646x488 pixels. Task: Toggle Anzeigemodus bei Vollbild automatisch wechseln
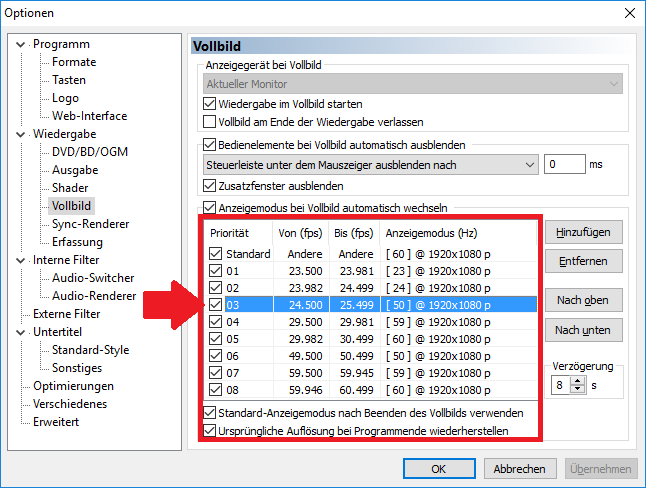click(209, 207)
